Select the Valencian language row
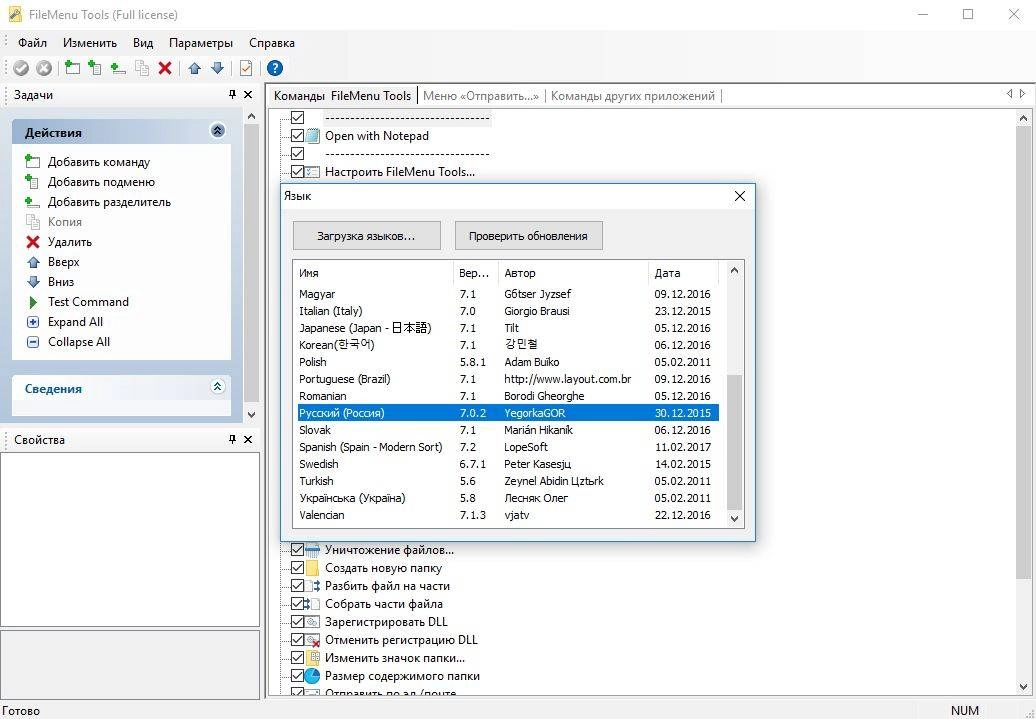Image resolution: width=1036 pixels, height=719 pixels. click(x=507, y=515)
